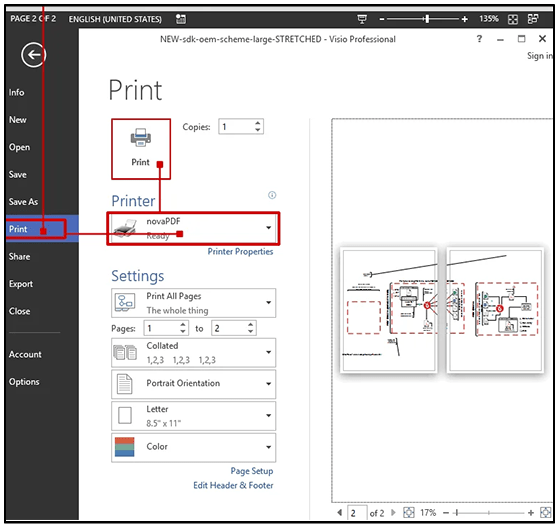Click the fit page to window icon top
Image resolution: width=559 pixels, height=527 pixels.
point(513,19)
